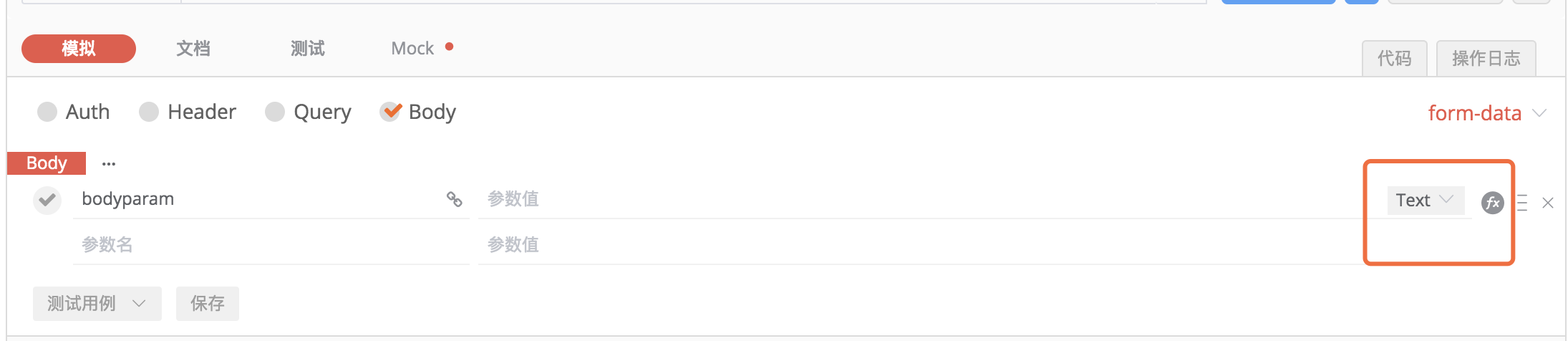This screenshot has width=1568, height=341.
Task: Switch to the 测试 tab
Action: coord(308,49)
